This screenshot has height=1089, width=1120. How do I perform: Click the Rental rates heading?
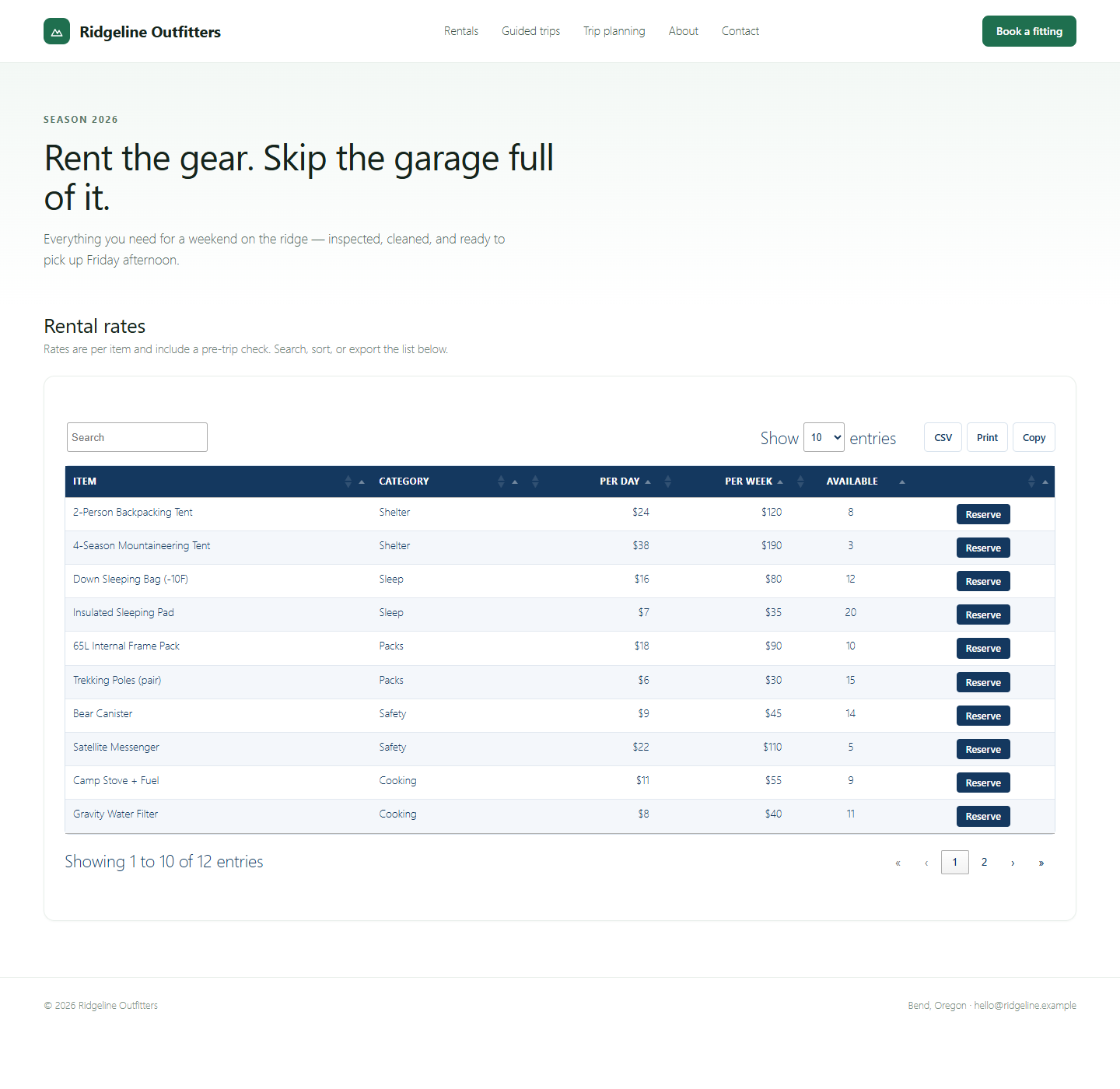[x=95, y=326]
